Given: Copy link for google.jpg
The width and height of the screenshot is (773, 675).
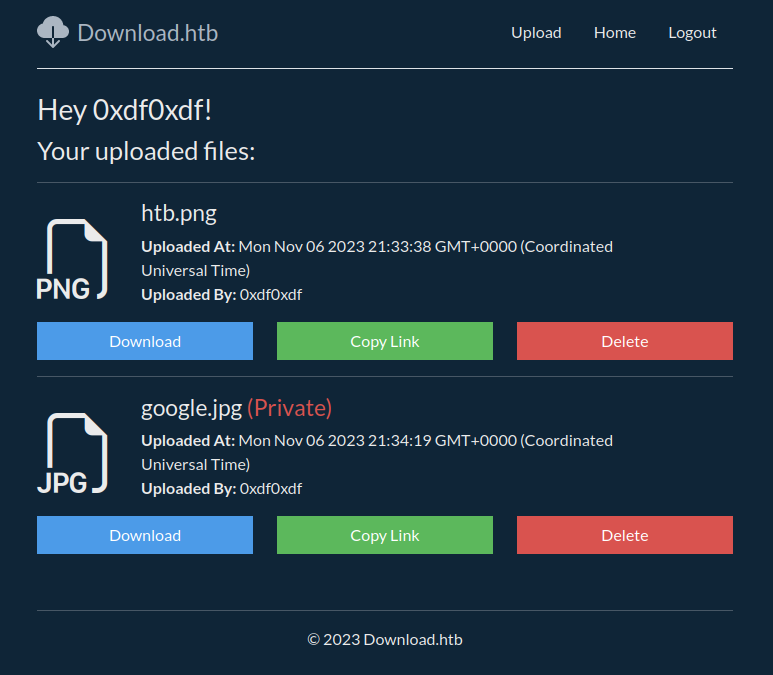Looking at the screenshot, I should coord(385,535).
